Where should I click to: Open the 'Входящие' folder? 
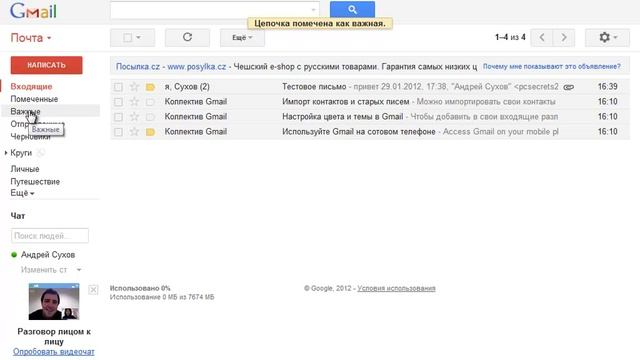point(31,87)
